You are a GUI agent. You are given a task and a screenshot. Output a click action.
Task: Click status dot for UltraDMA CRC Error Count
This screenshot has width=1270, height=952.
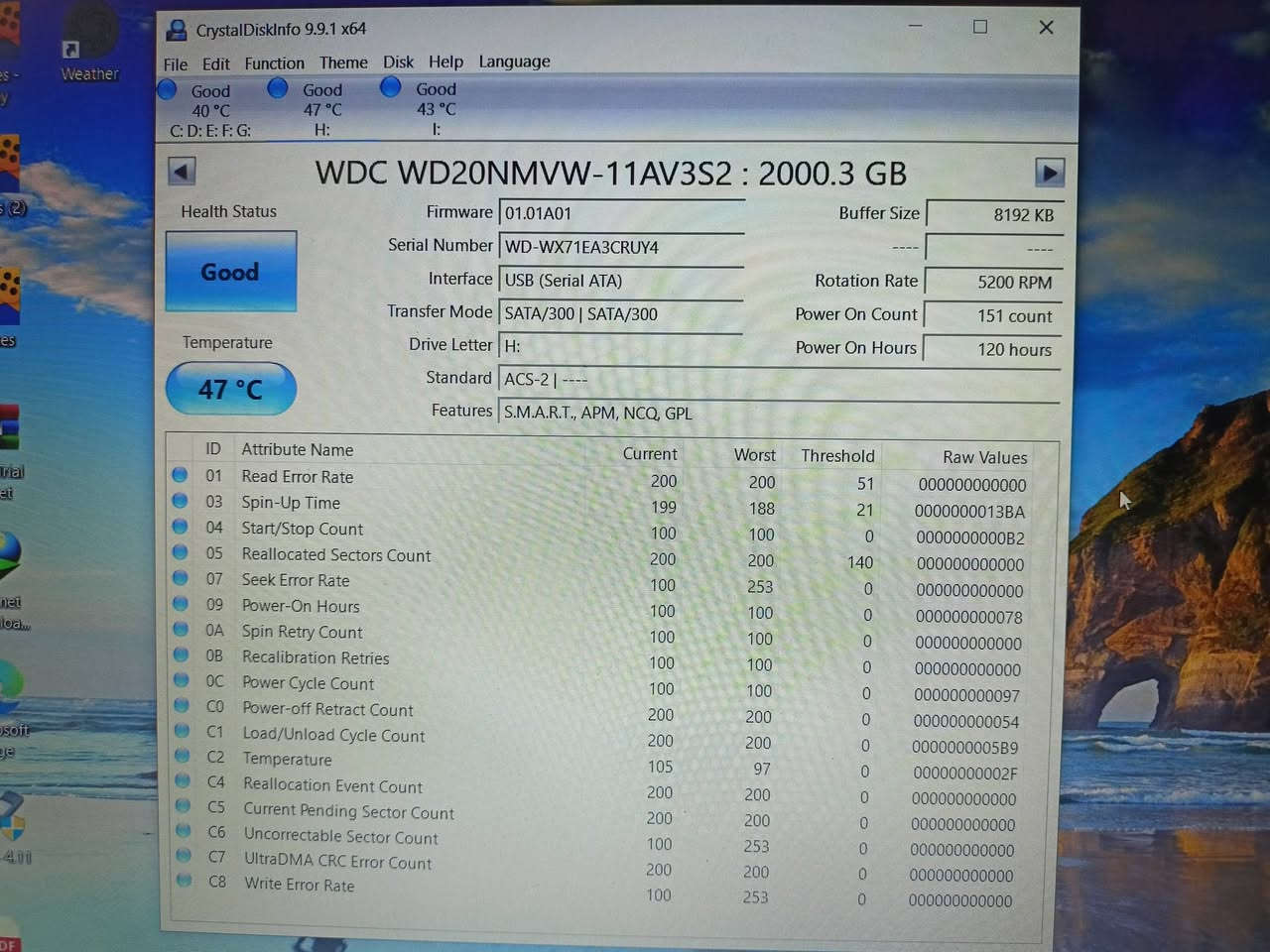pyautogui.click(x=184, y=855)
